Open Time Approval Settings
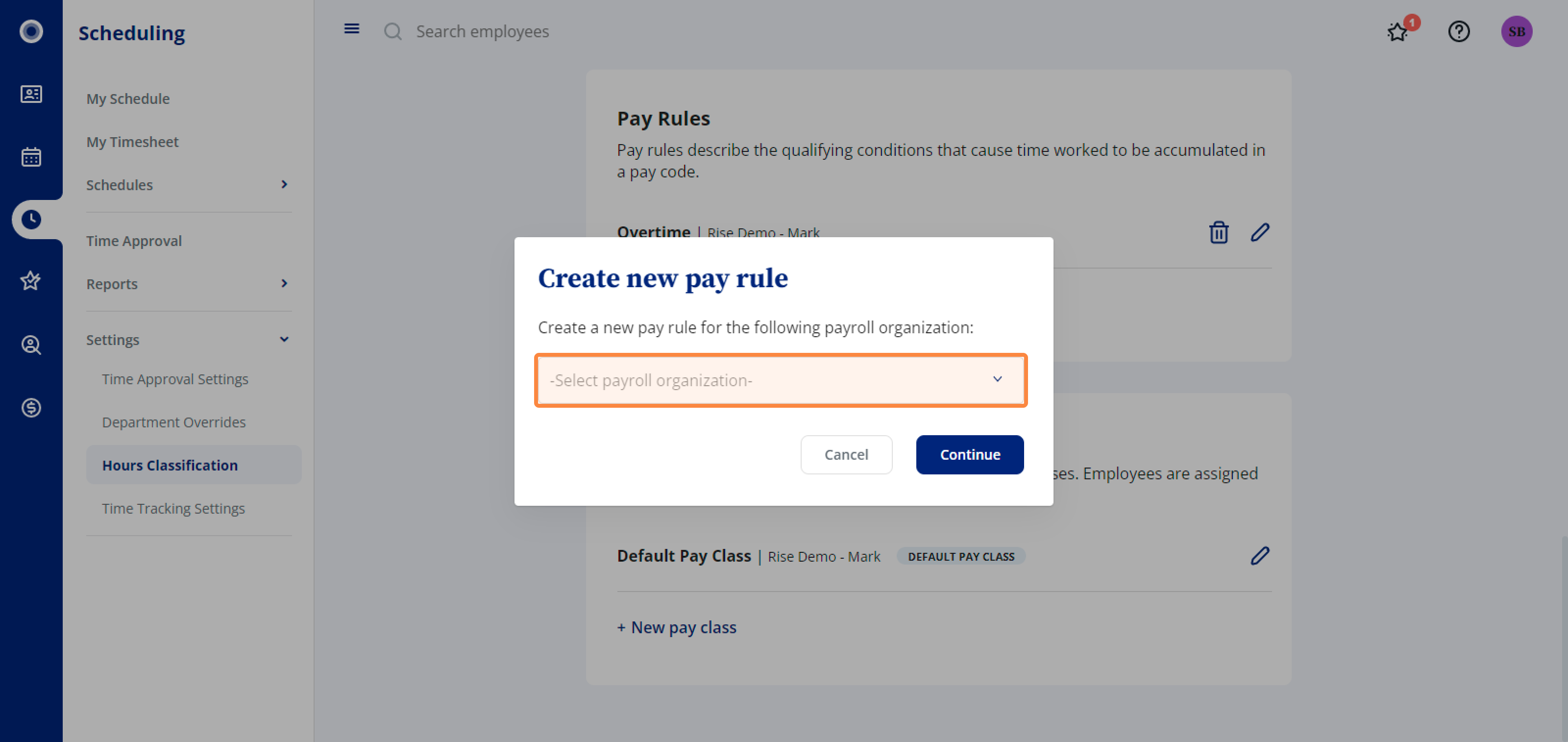1568x742 pixels. (175, 379)
